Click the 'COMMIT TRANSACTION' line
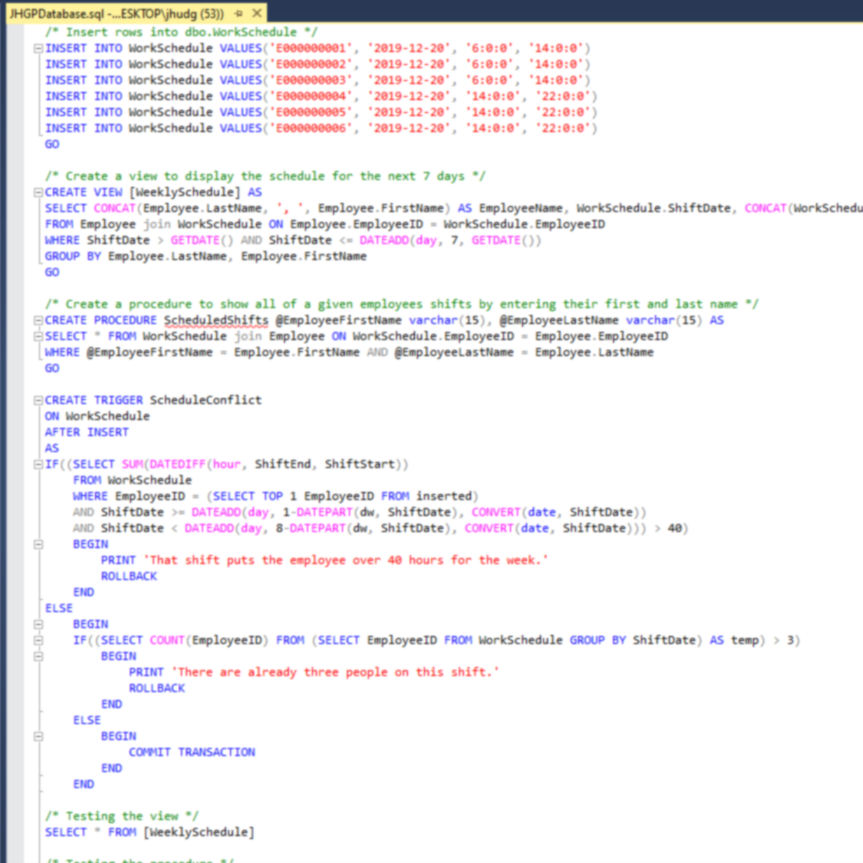863x863 pixels. (x=192, y=752)
